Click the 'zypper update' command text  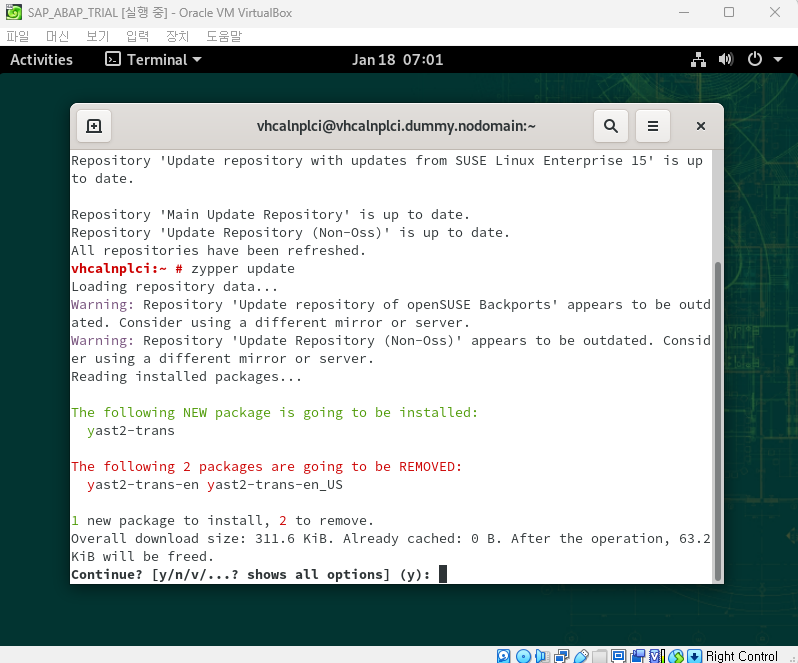point(243,269)
